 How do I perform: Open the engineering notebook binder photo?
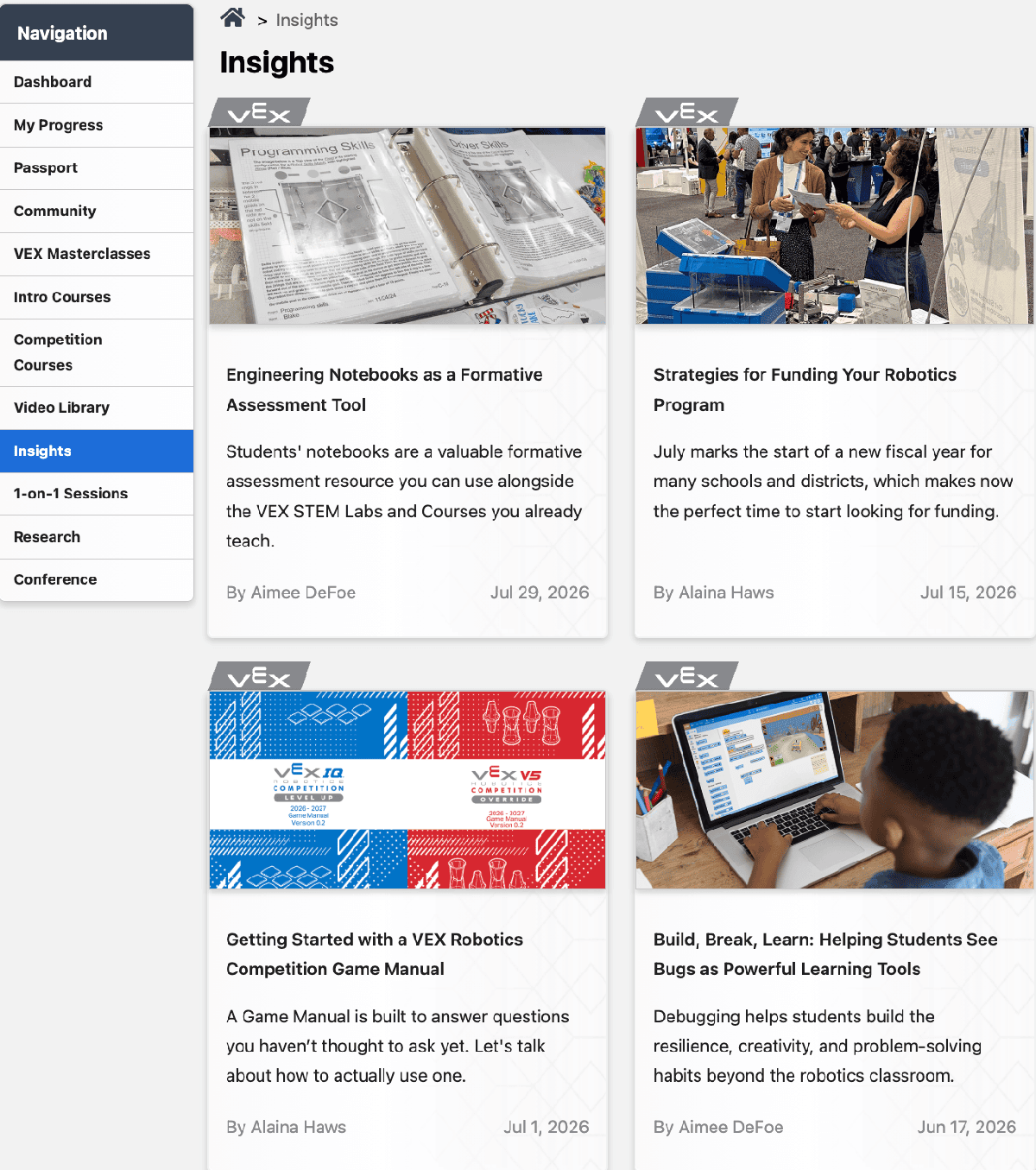[x=407, y=226]
